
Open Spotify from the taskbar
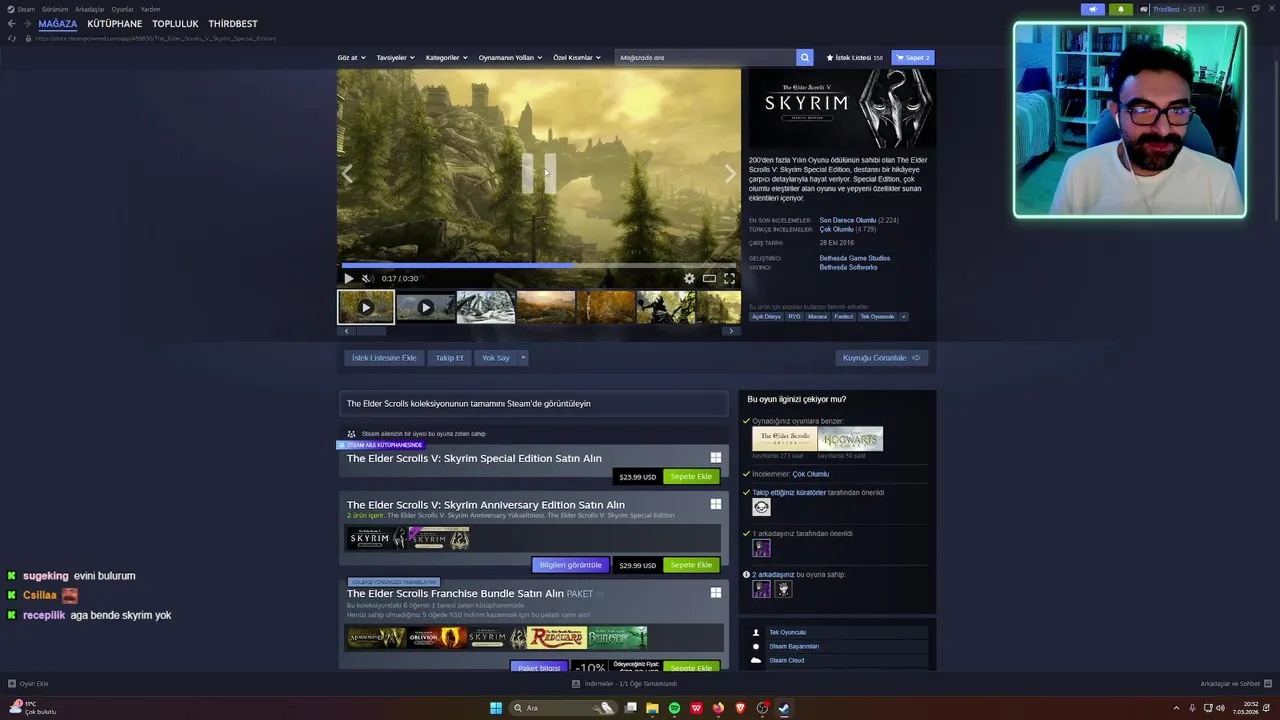(674, 708)
